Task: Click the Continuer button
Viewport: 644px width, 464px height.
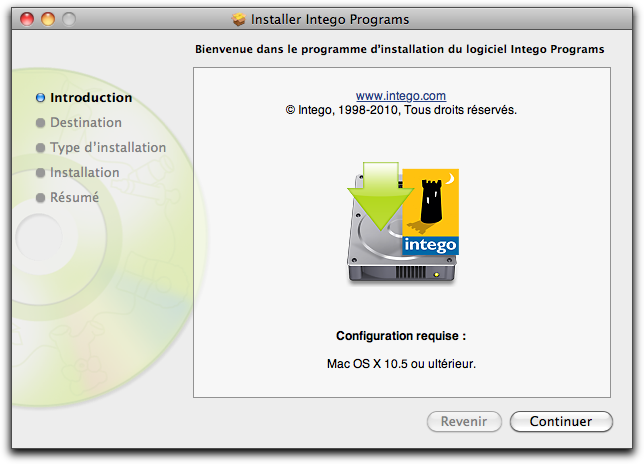Action: pos(561,421)
